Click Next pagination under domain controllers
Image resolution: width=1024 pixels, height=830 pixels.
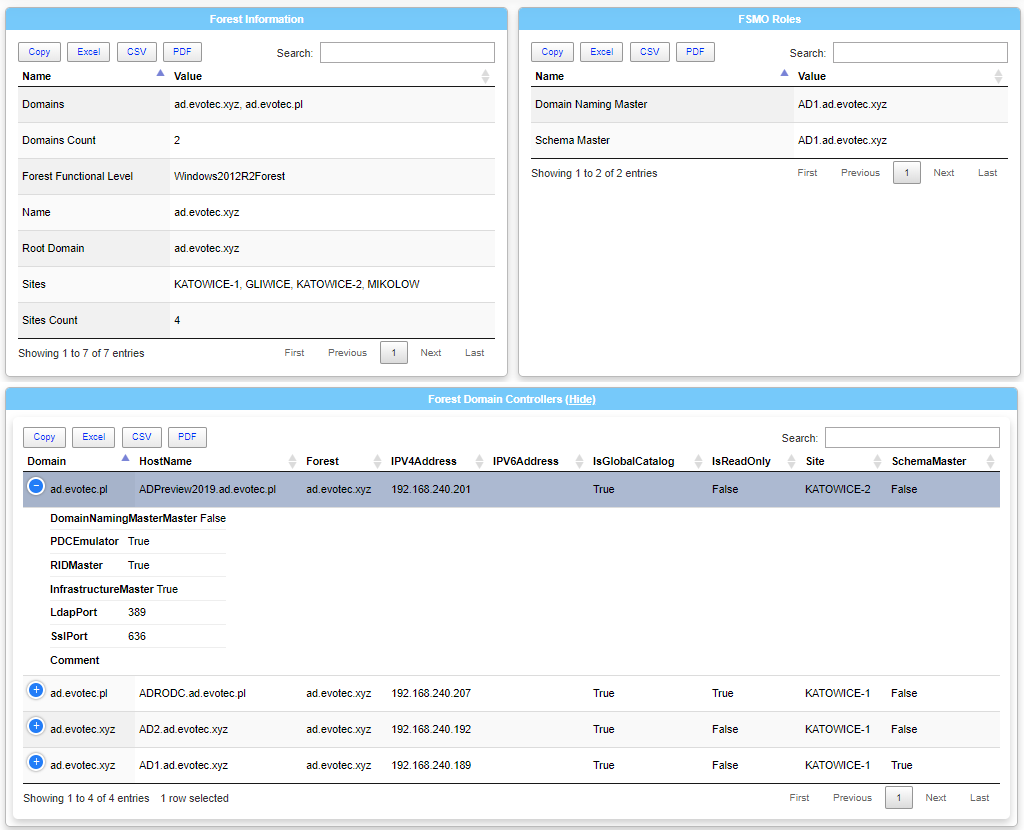pyautogui.click(x=936, y=798)
